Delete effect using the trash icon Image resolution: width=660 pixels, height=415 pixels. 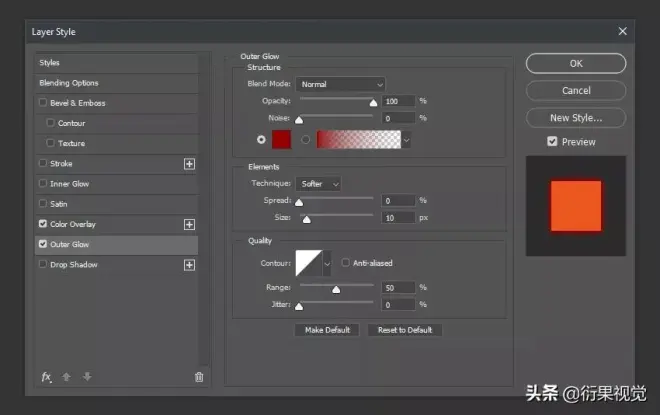199,377
